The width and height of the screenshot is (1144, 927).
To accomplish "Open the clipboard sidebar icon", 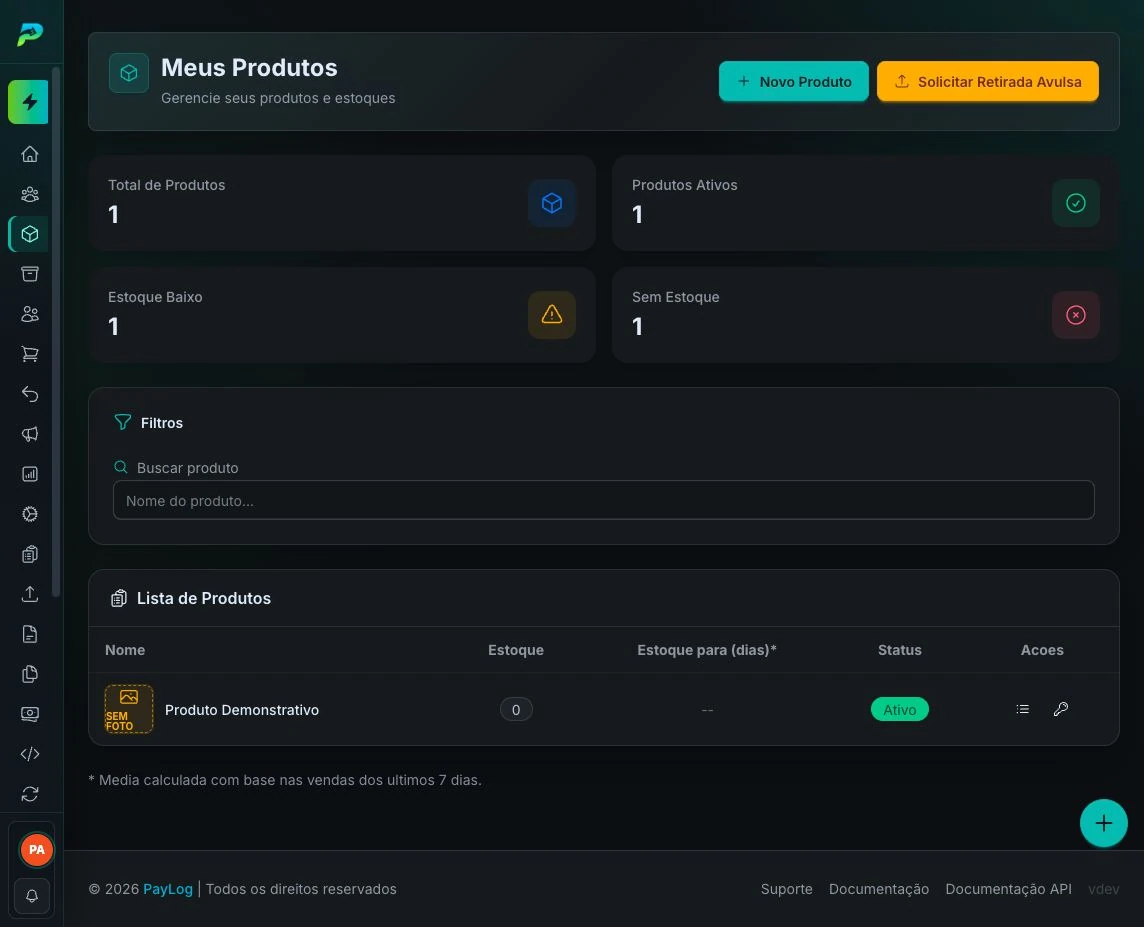I will coord(30,554).
